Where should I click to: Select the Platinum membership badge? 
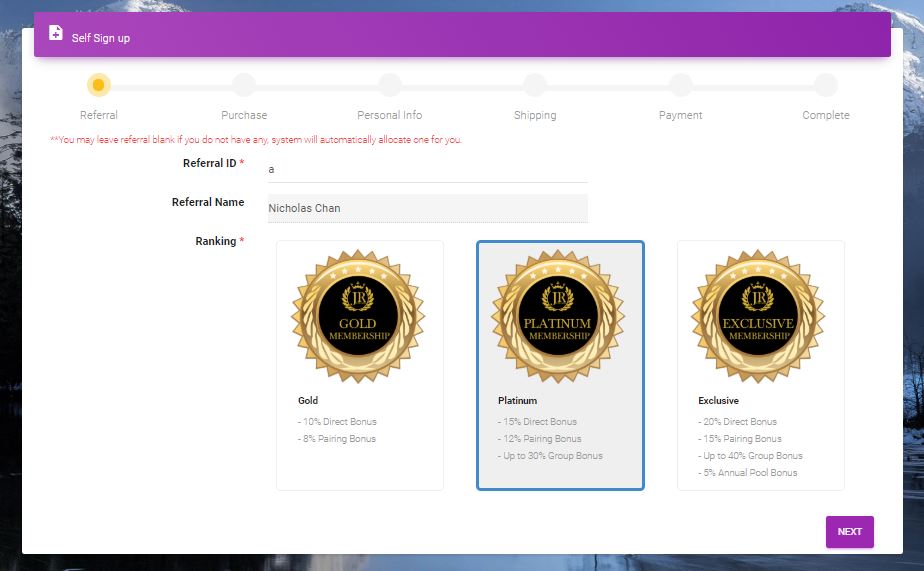click(x=559, y=316)
